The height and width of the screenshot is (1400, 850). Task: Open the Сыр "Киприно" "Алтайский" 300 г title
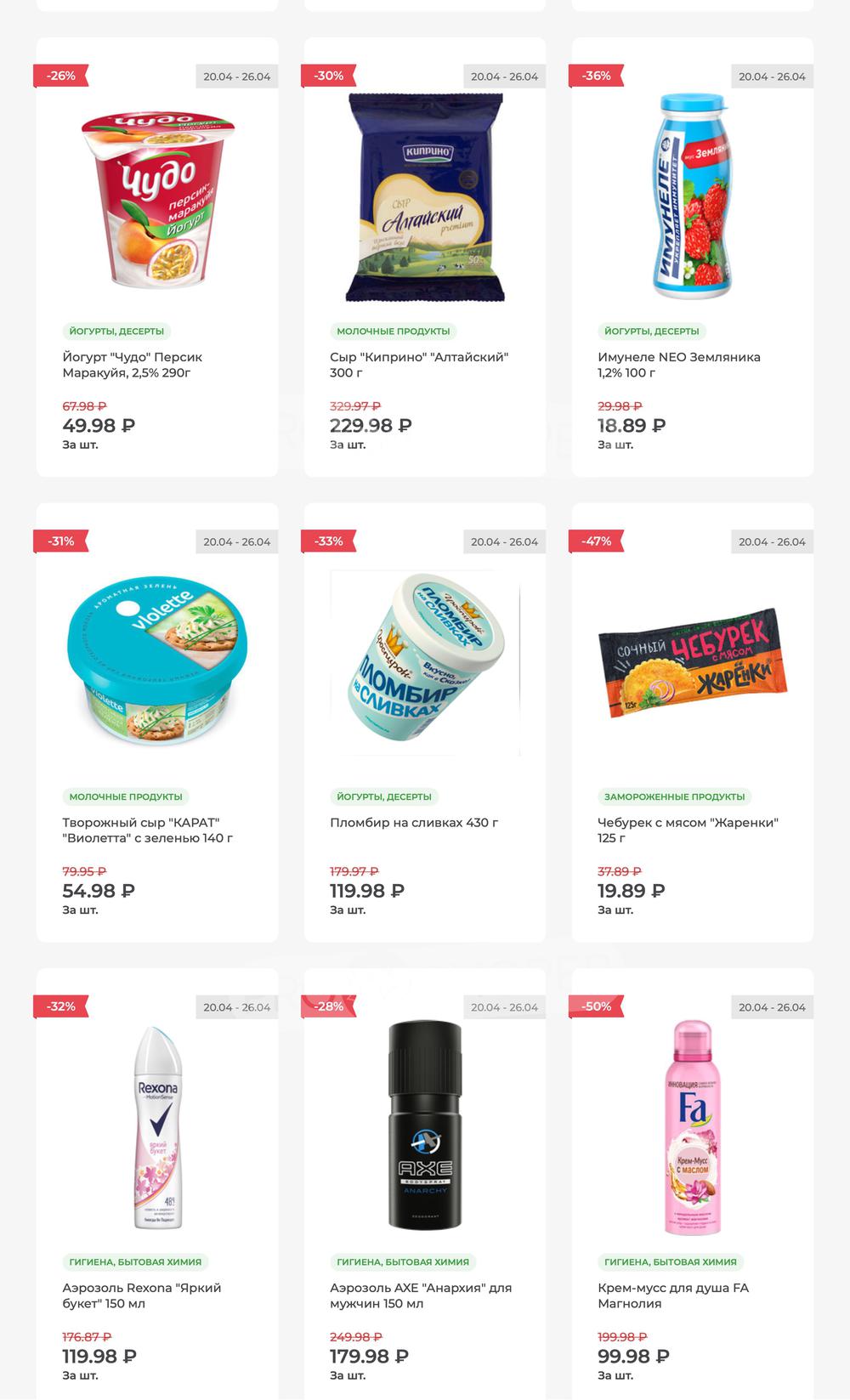419,365
